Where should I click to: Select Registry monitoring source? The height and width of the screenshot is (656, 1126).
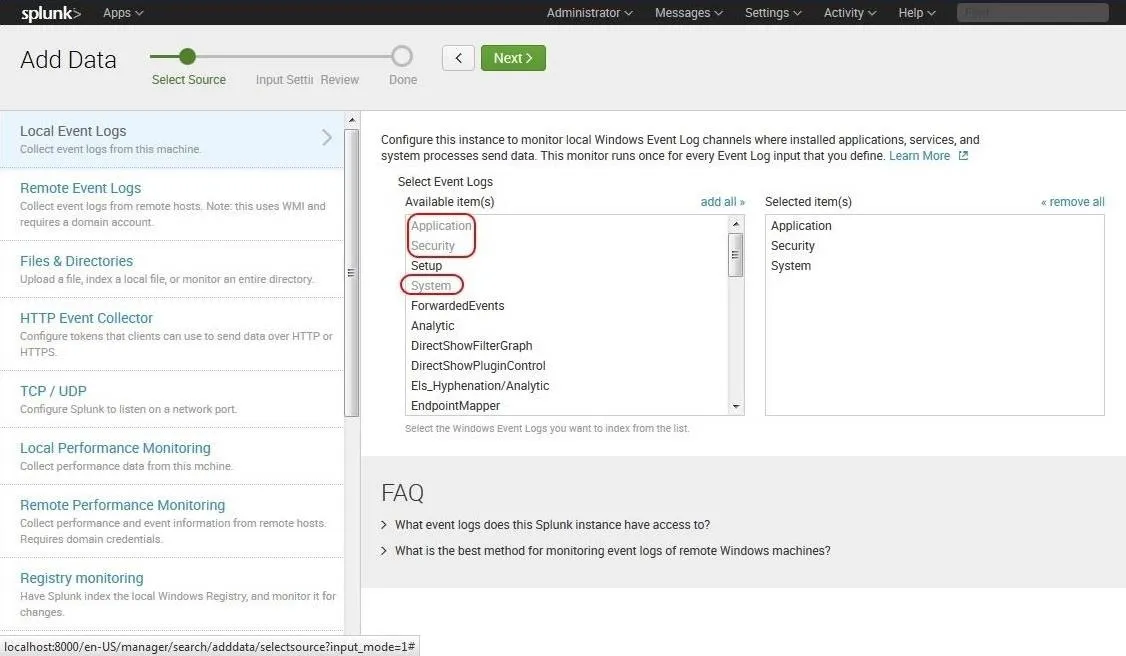click(x=172, y=594)
